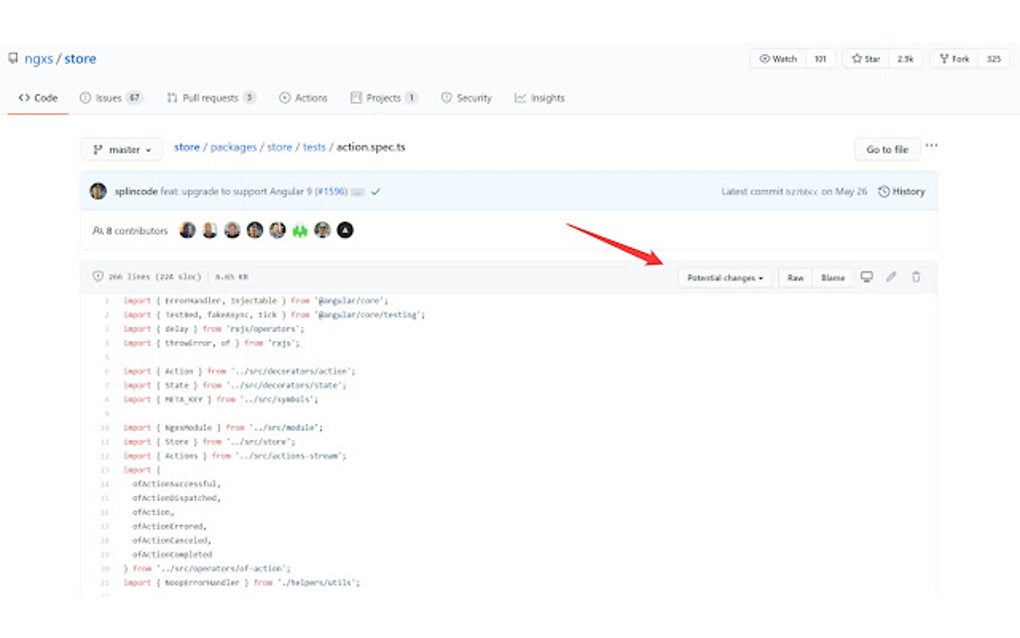Open the display device icon next to Raw
1020x638 pixels.
(x=866, y=277)
